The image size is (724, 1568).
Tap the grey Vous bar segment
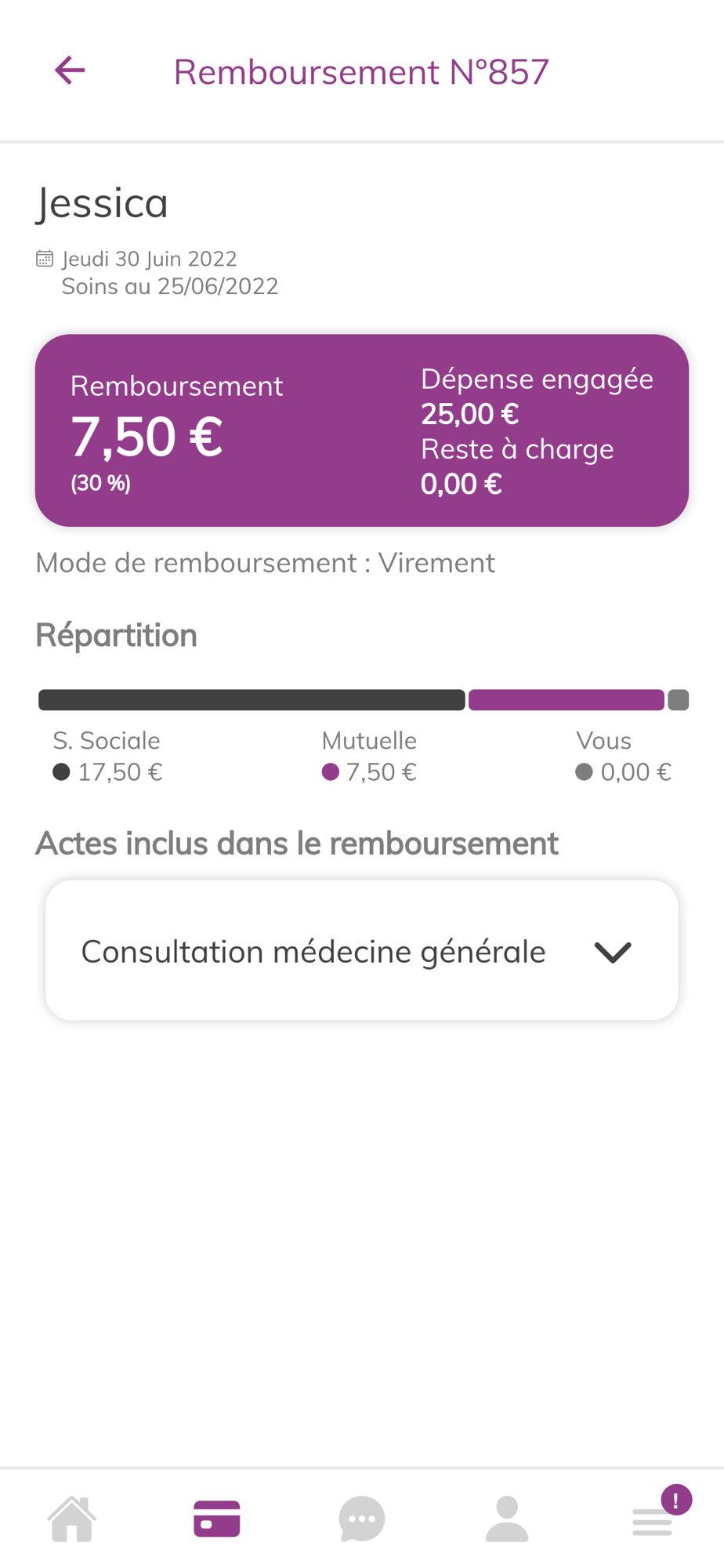679,699
